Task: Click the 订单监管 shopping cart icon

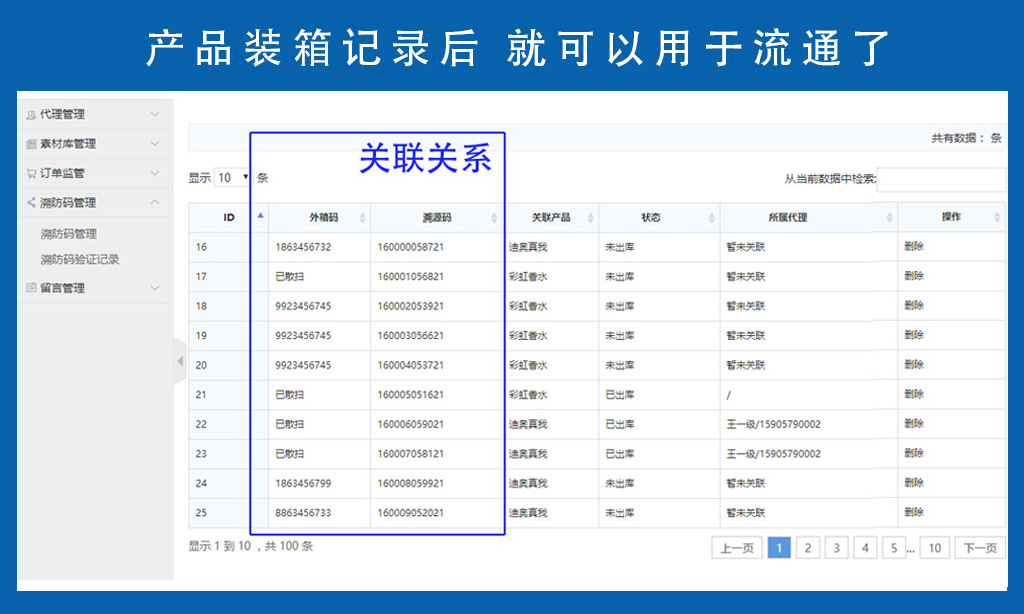Action: coord(32,173)
